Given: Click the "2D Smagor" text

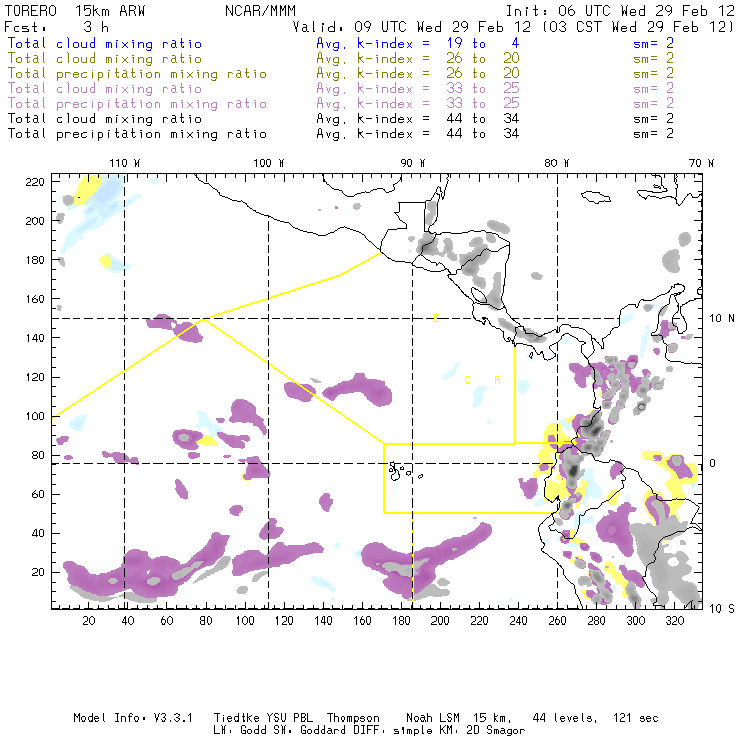Looking at the screenshot, I should (496, 730).
